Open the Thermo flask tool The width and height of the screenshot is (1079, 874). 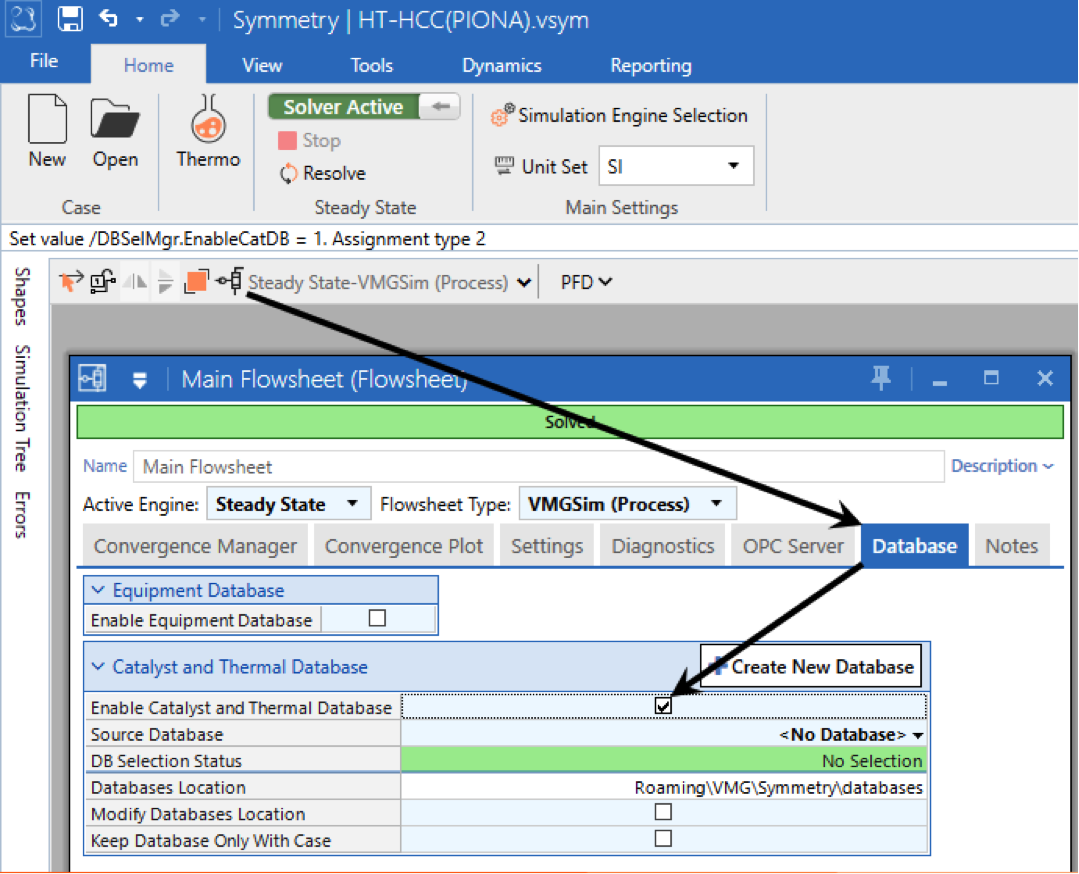(208, 131)
